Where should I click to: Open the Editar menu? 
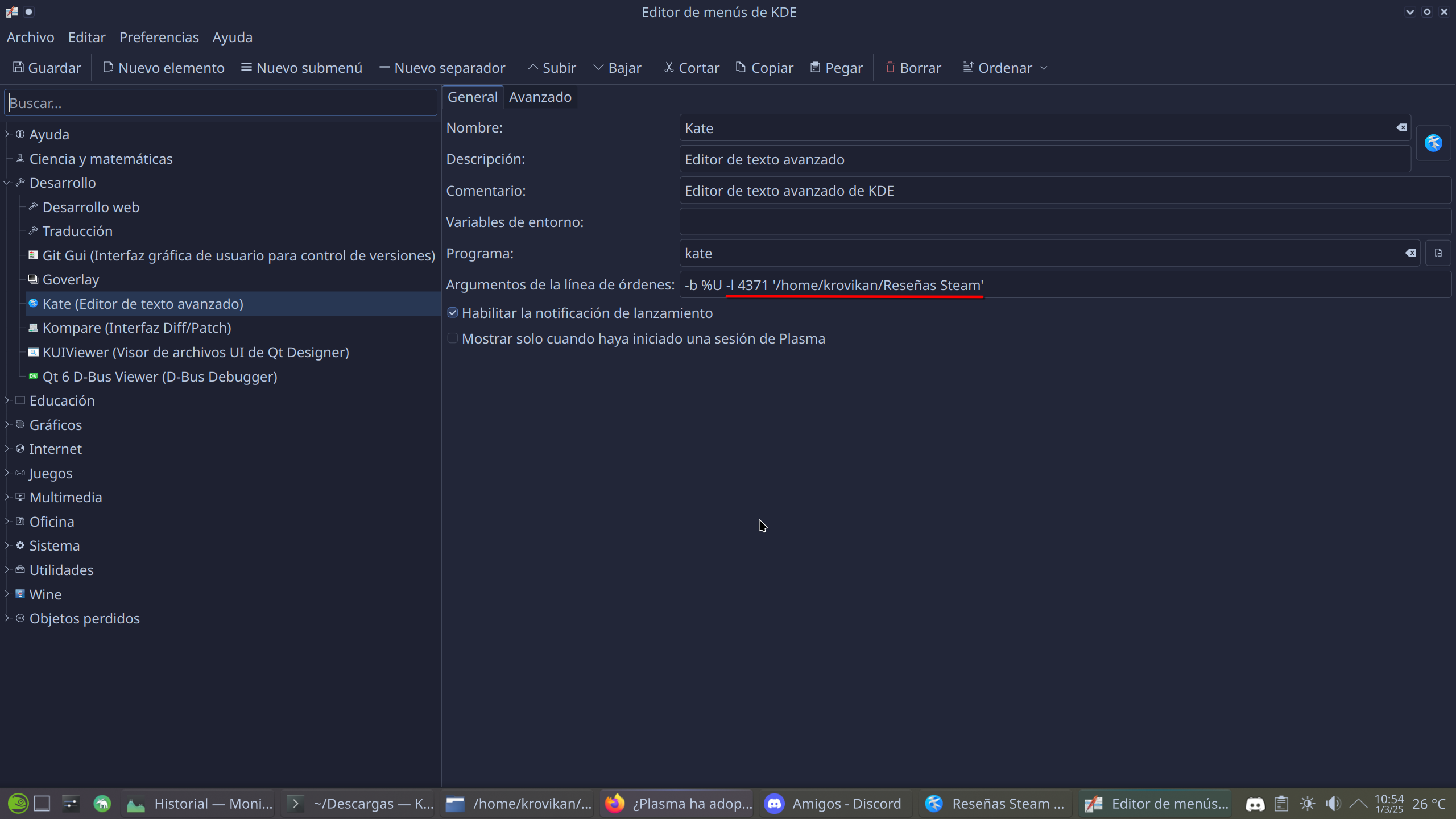pos(86,37)
